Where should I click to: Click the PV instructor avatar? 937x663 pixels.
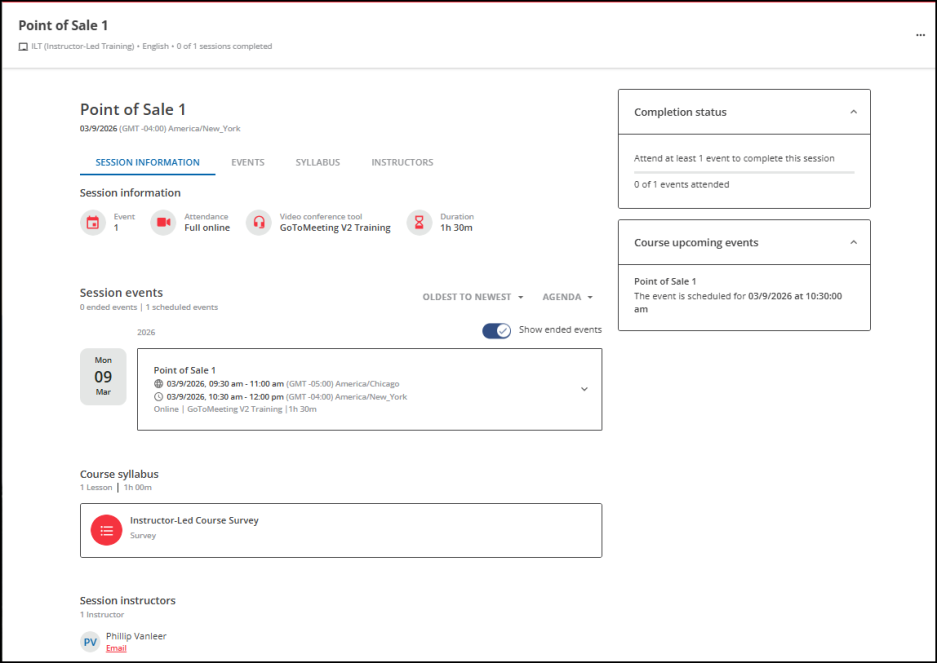coord(90,642)
